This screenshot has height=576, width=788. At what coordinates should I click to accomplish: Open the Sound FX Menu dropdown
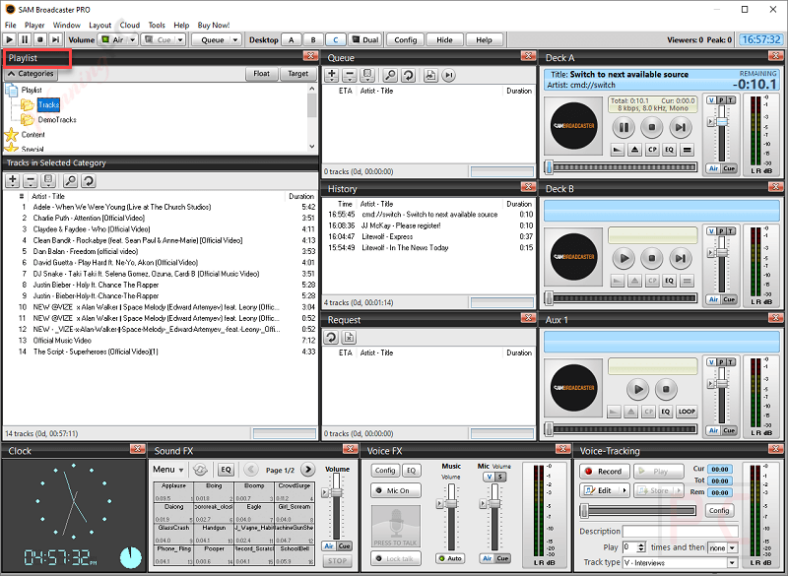coord(168,469)
